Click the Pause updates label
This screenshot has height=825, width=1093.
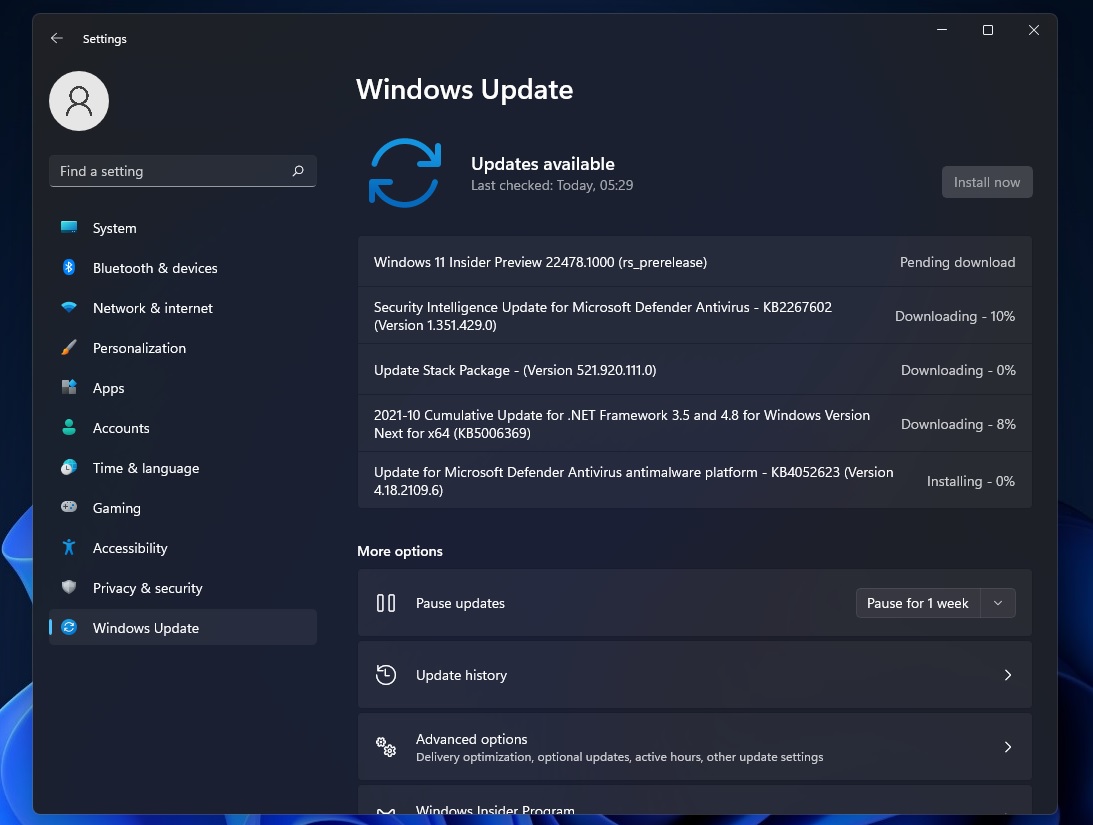click(x=460, y=603)
